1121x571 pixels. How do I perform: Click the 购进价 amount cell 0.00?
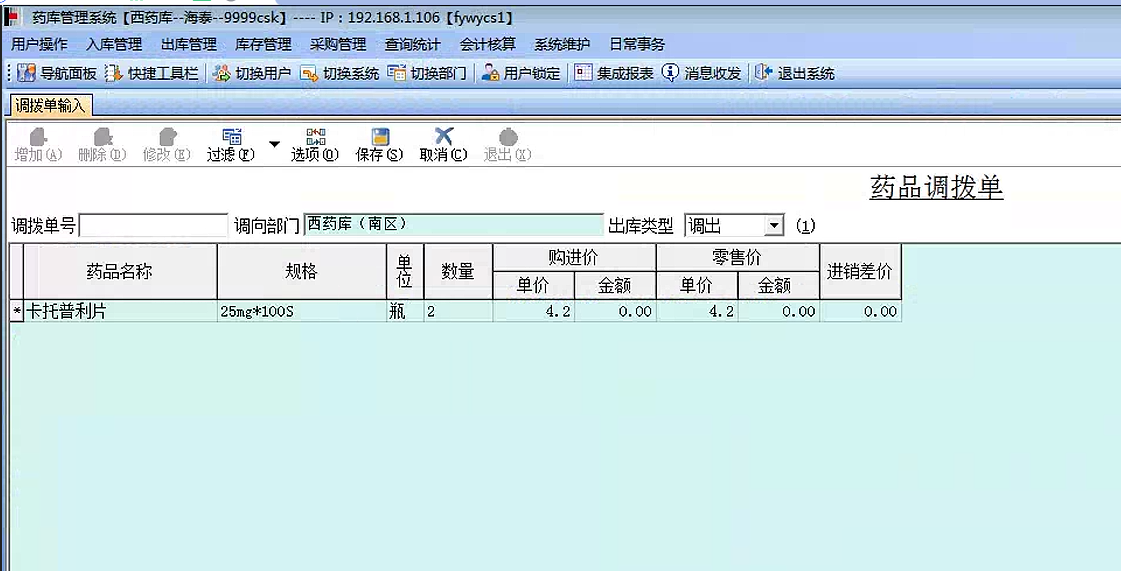[x=616, y=311]
